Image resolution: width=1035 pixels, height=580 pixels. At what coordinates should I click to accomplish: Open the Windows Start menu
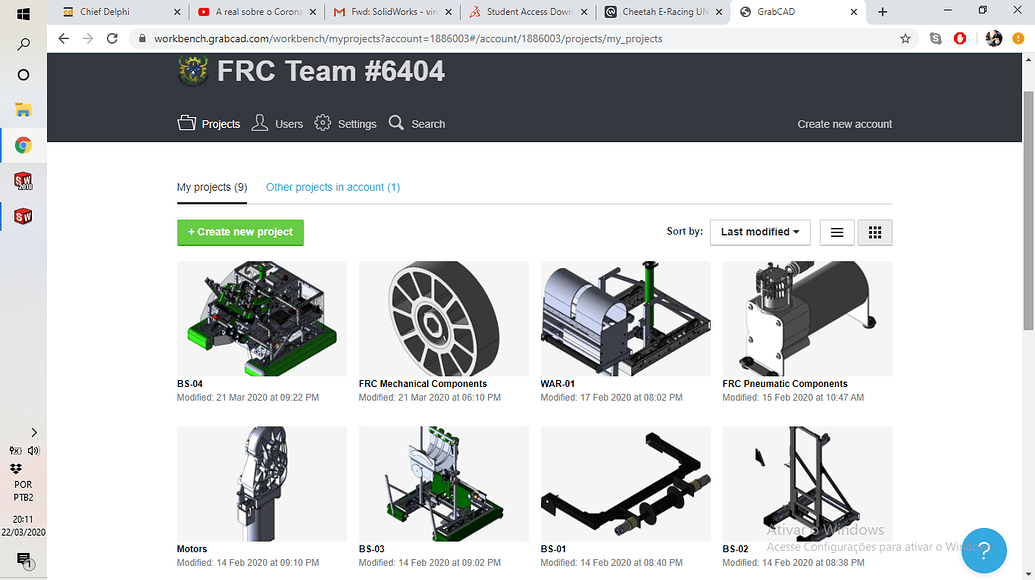click(23, 13)
